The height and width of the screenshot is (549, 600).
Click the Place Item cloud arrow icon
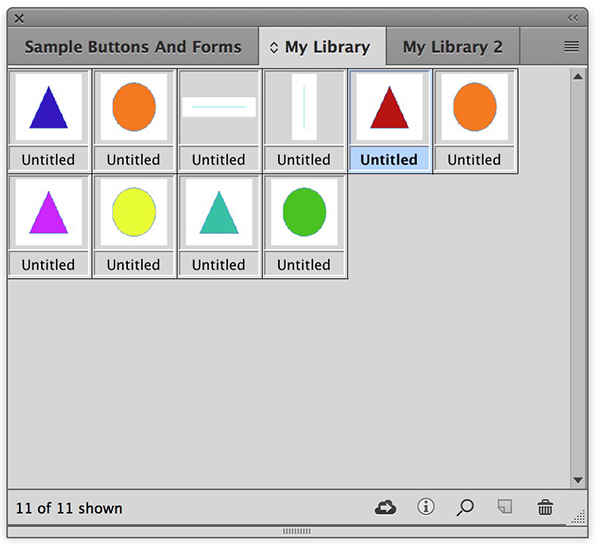click(385, 508)
